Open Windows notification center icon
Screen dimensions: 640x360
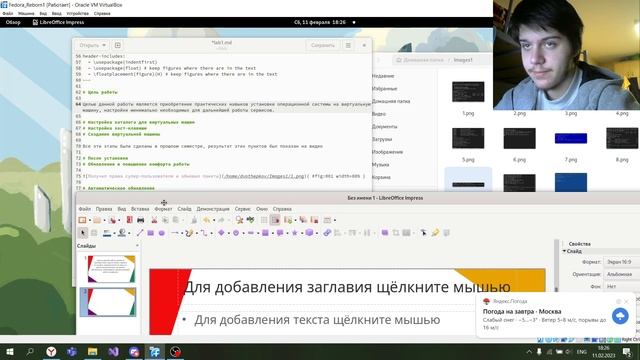[627, 351]
